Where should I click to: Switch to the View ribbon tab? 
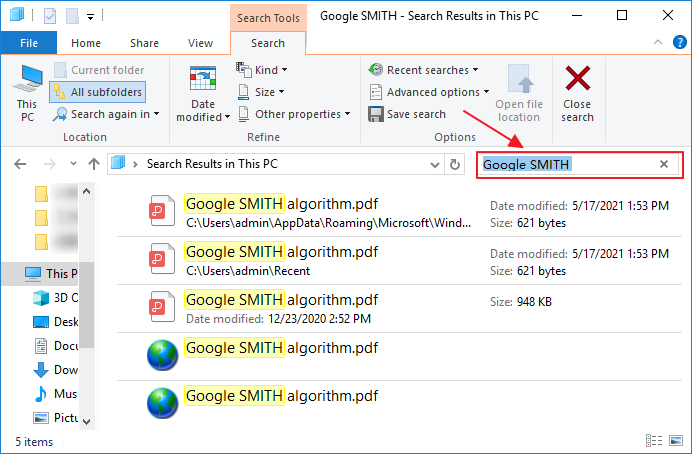click(200, 43)
